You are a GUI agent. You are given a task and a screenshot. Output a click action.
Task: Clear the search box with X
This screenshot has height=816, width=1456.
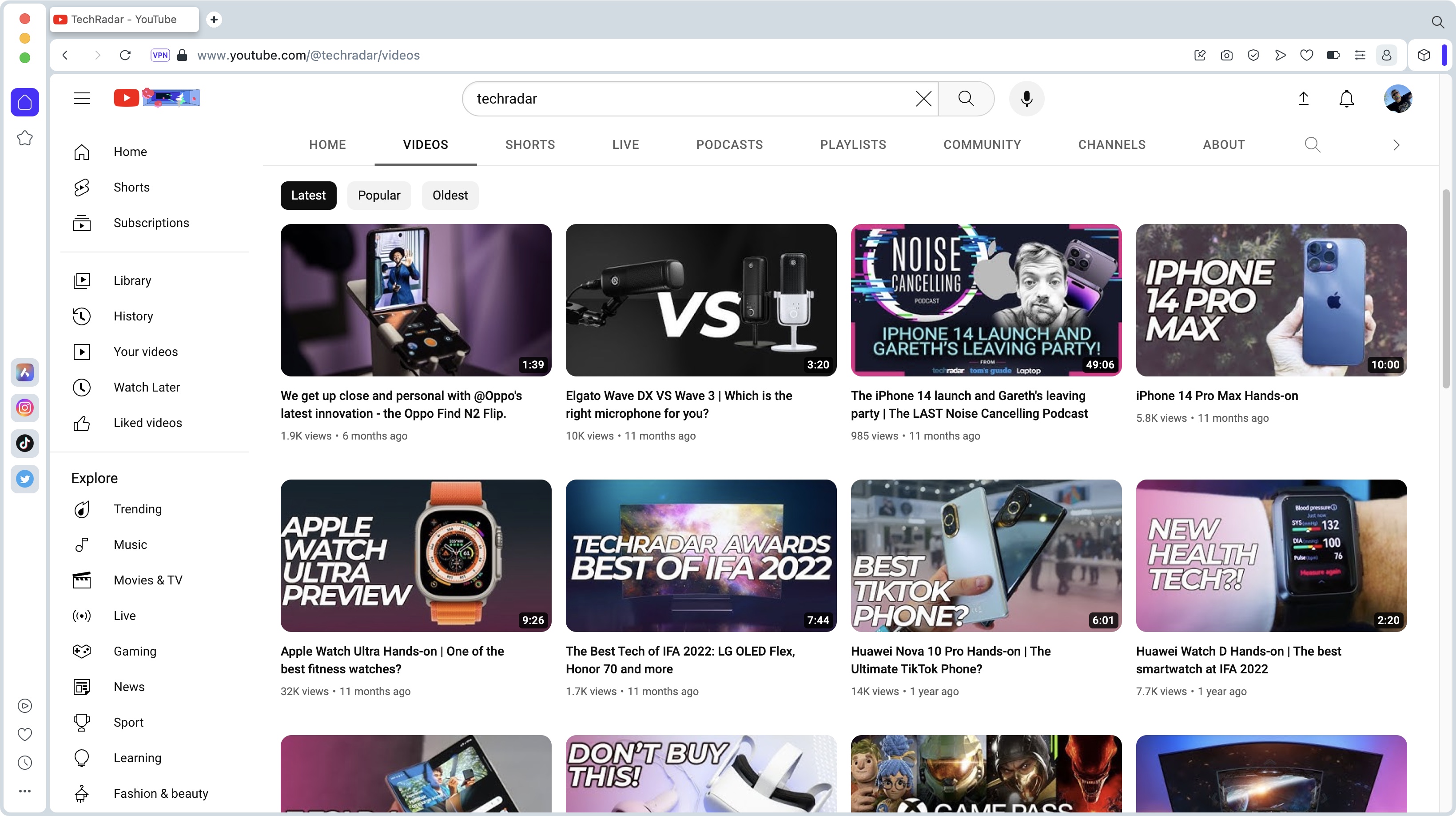click(923, 98)
